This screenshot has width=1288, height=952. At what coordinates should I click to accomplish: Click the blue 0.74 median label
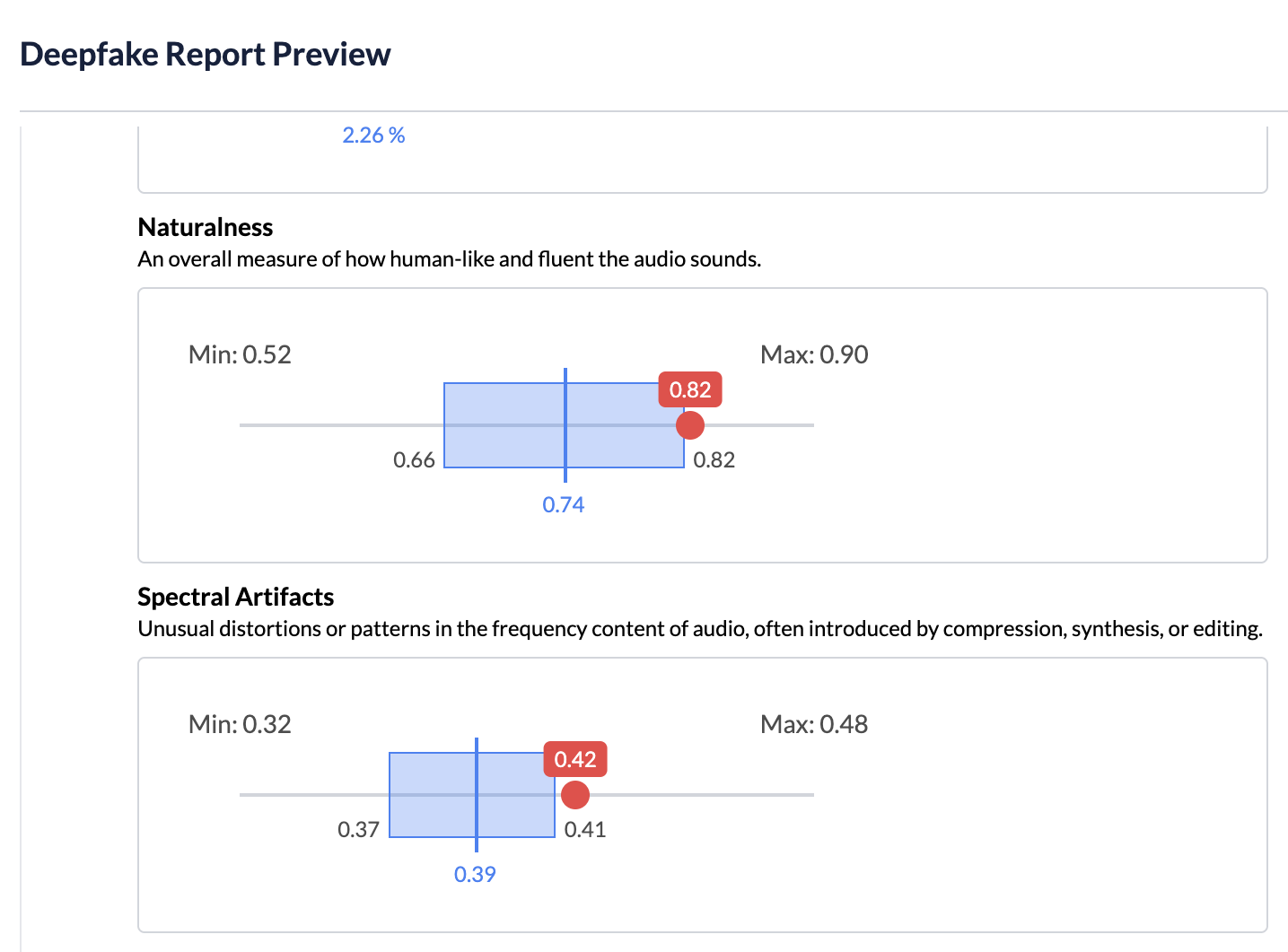[564, 505]
